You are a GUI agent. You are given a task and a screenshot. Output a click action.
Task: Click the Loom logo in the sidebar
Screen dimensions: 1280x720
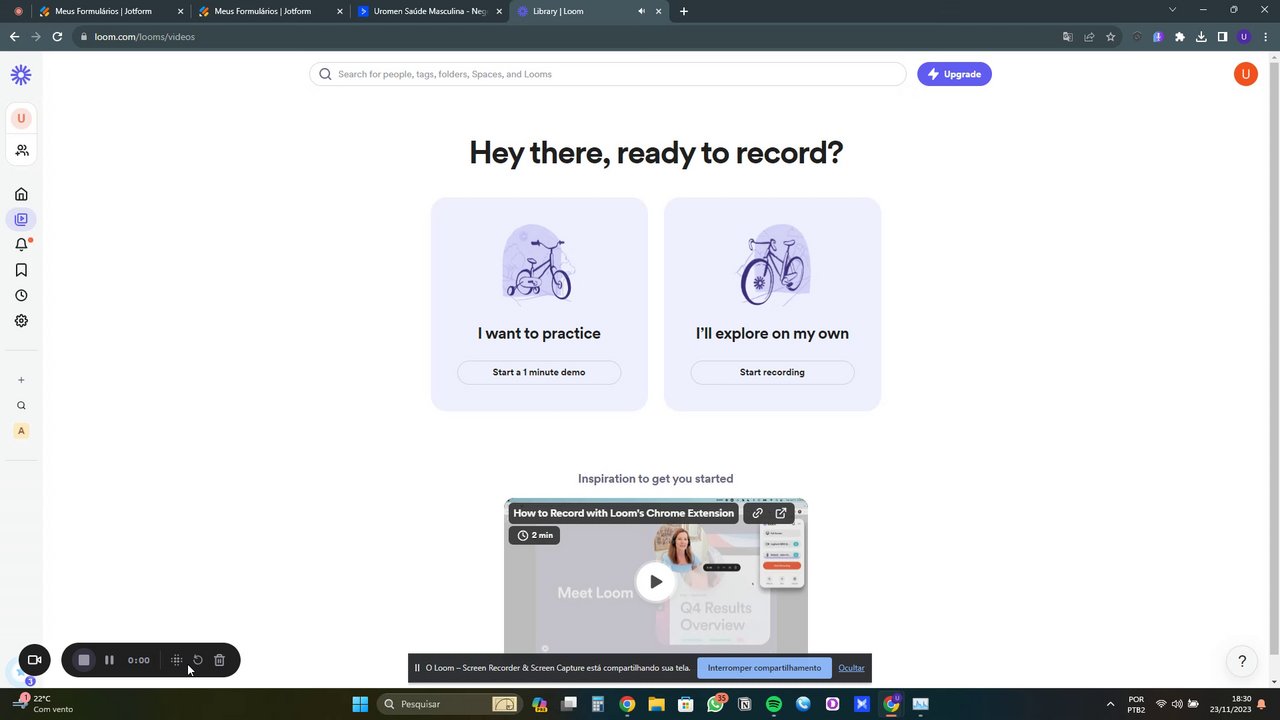click(21, 75)
